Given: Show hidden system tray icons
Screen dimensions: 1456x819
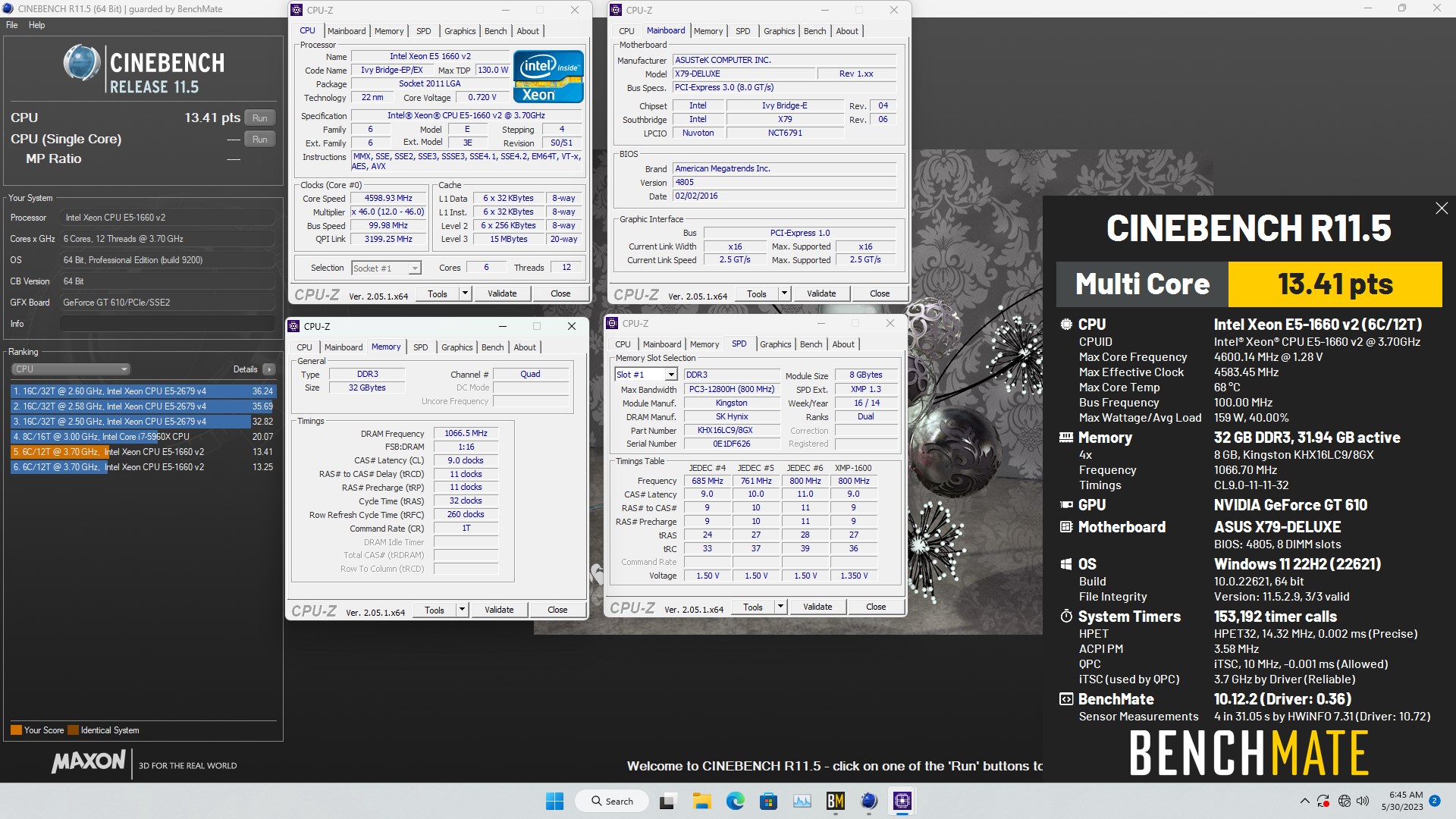Looking at the screenshot, I should point(1304,801).
